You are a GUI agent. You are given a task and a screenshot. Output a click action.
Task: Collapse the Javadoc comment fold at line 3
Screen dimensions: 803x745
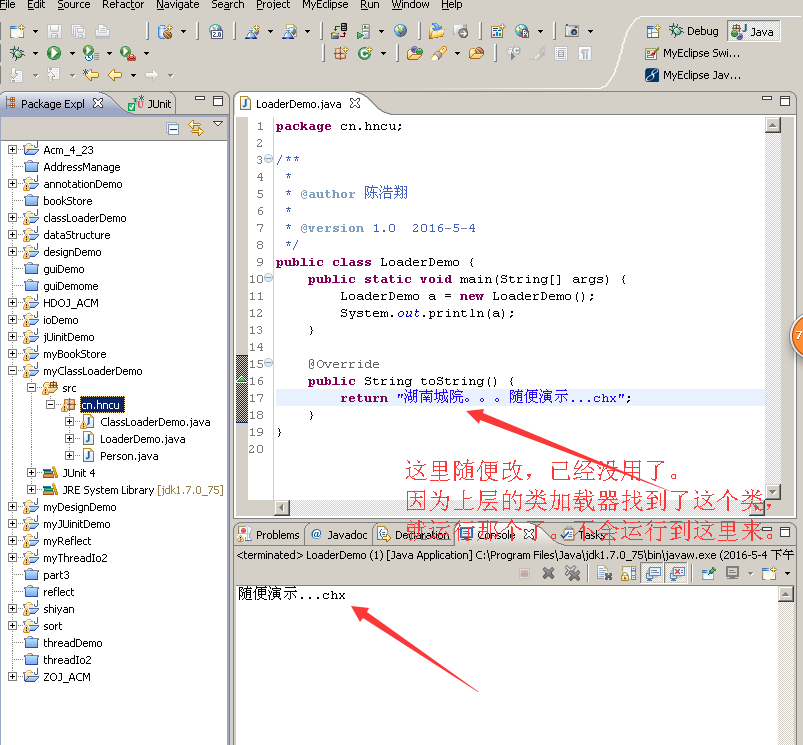tap(268, 159)
